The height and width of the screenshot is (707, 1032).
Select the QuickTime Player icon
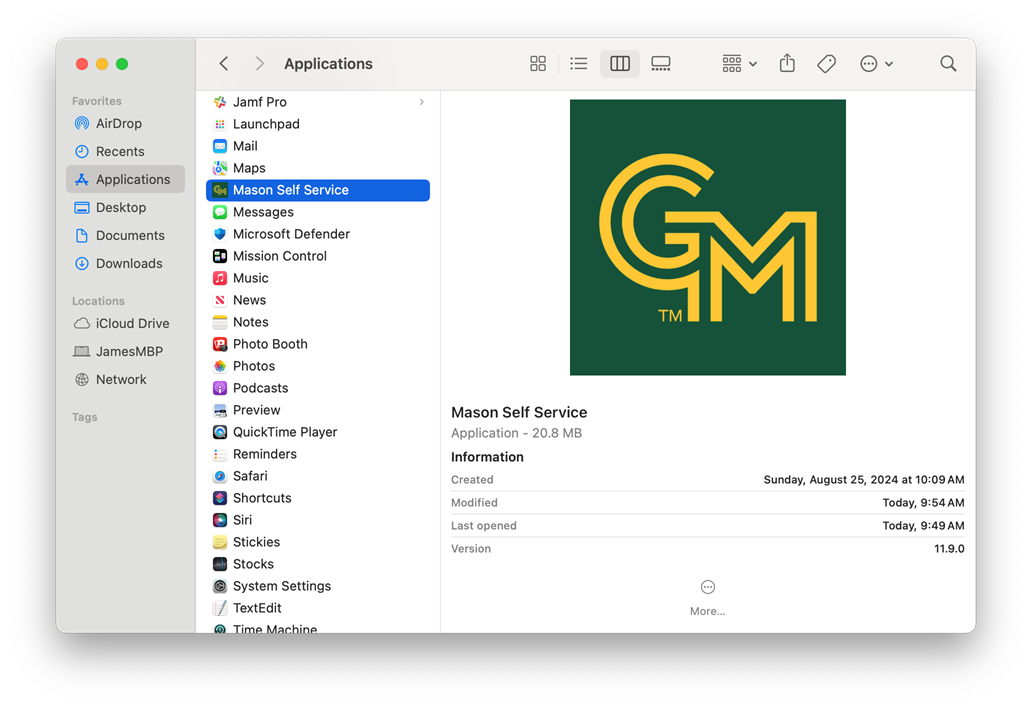point(220,432)
